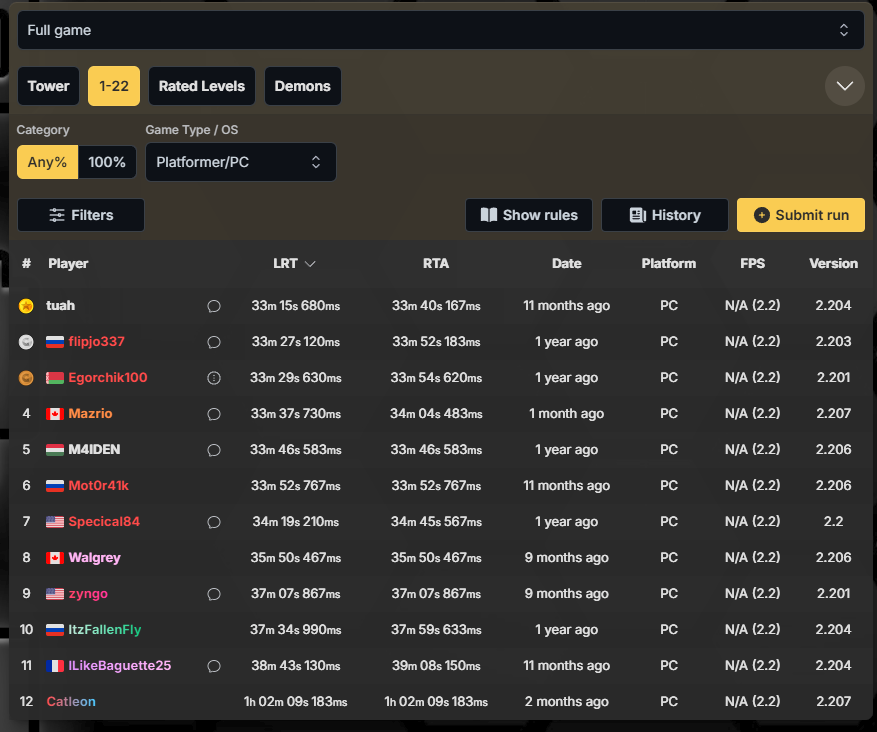Open run time 33m 15s 680ms
Screen dimensions: 877x732
[296, 306]
